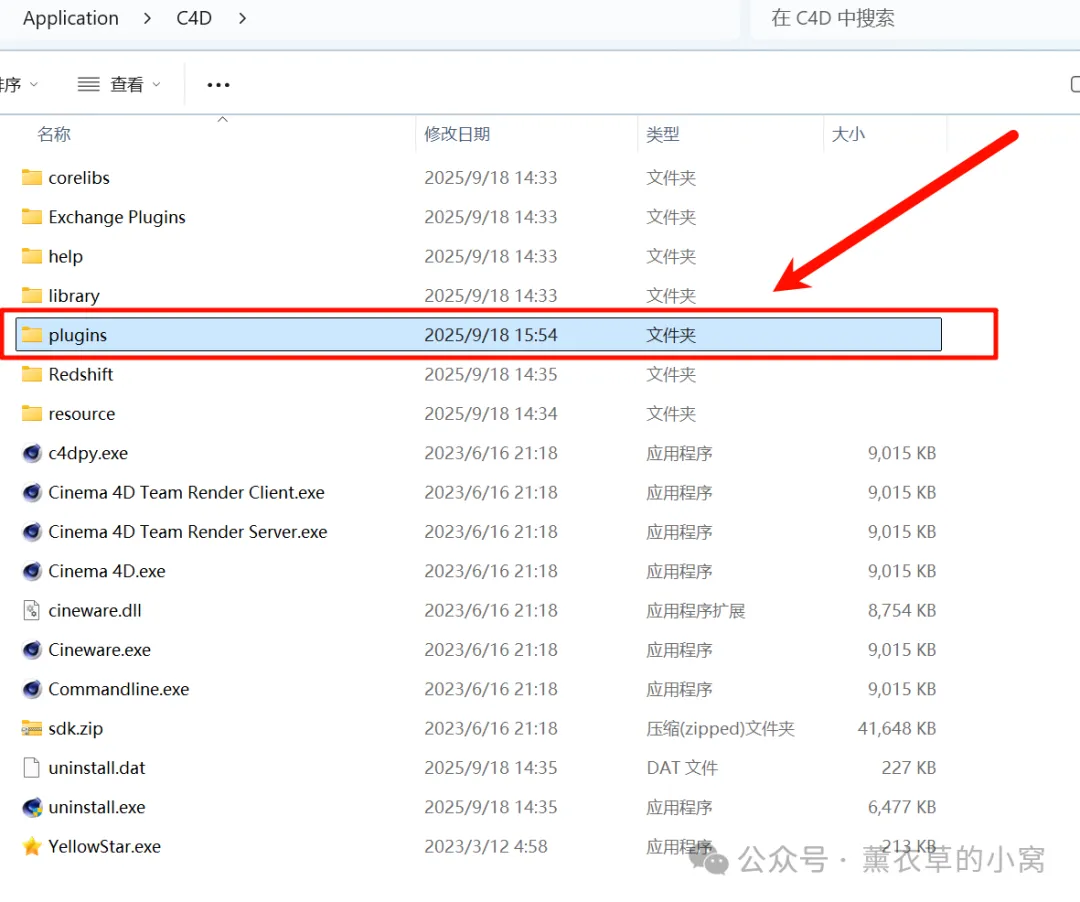The height and width of the screenshot is (902, 1080).
Task: Sort files by 大小 column header
Action: pos(848,134)
